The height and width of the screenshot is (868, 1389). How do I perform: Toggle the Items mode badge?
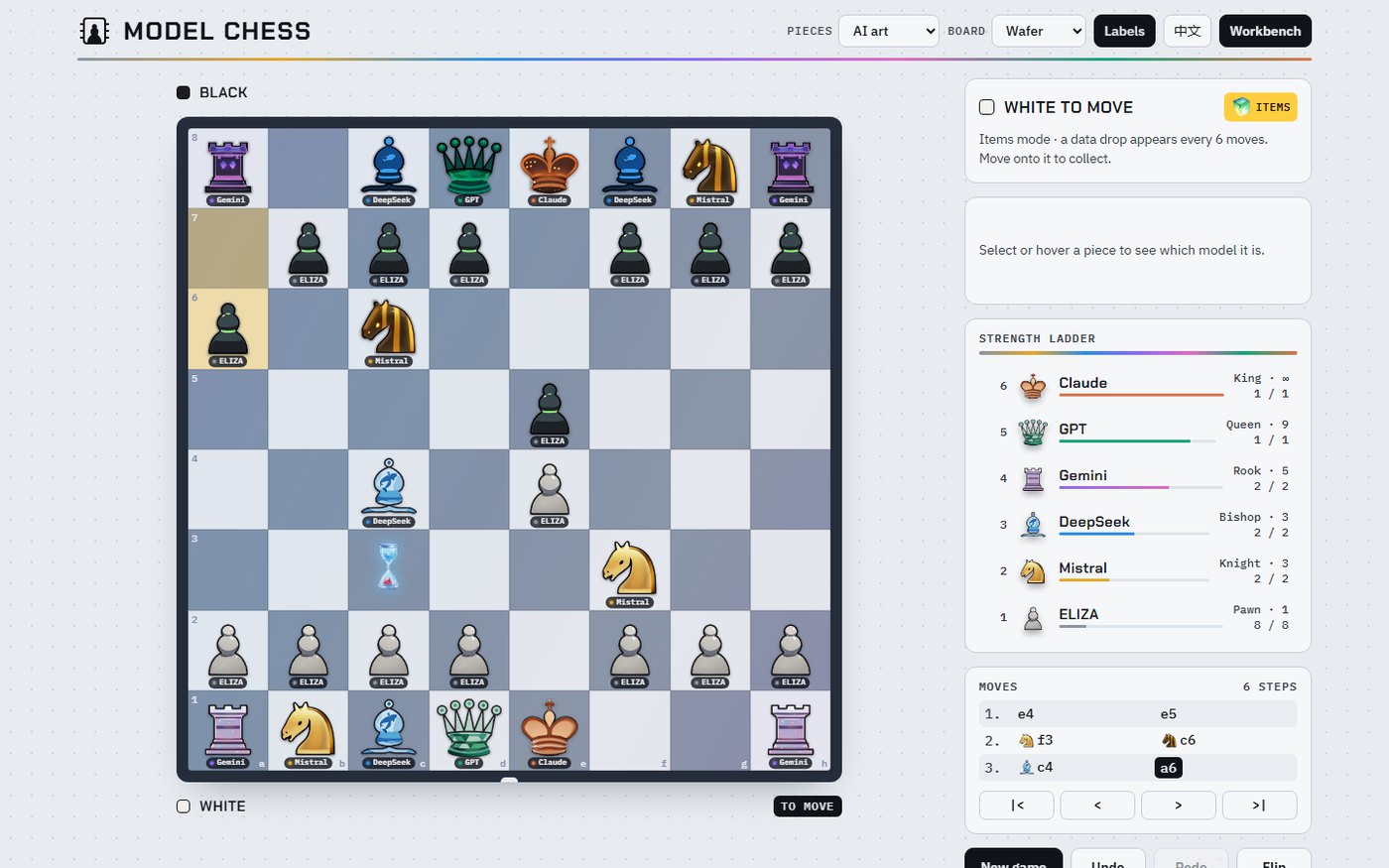1260,107
